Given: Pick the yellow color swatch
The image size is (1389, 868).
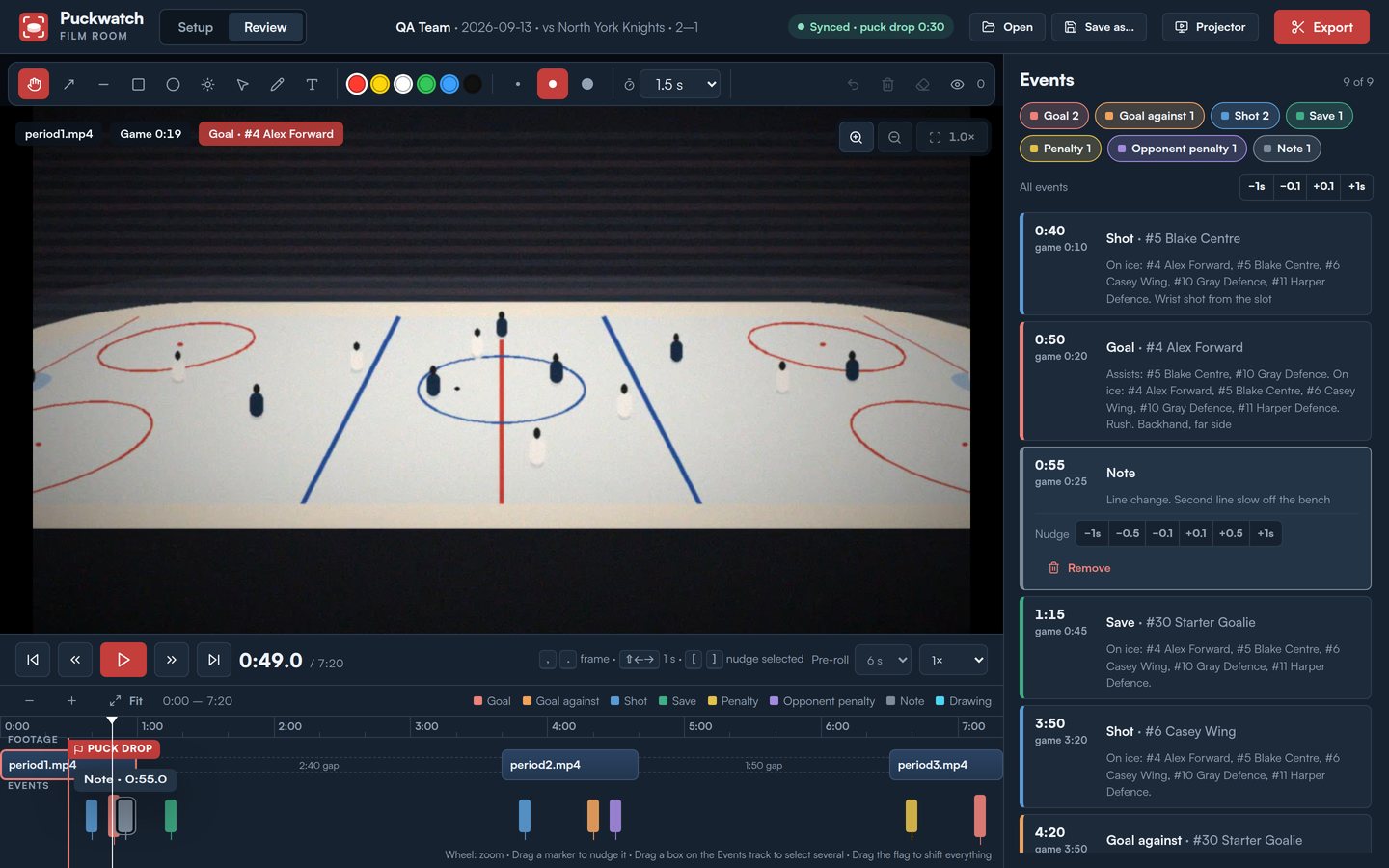Looking at the screenshot, I should click(x=380, y=85).
